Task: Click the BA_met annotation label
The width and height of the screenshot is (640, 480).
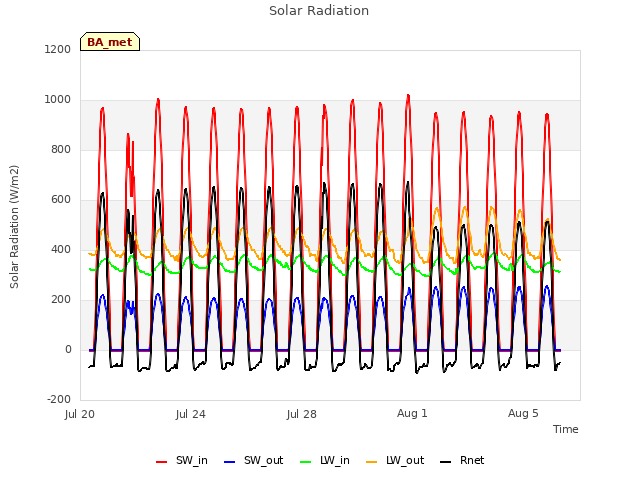Action: (110, 42)
